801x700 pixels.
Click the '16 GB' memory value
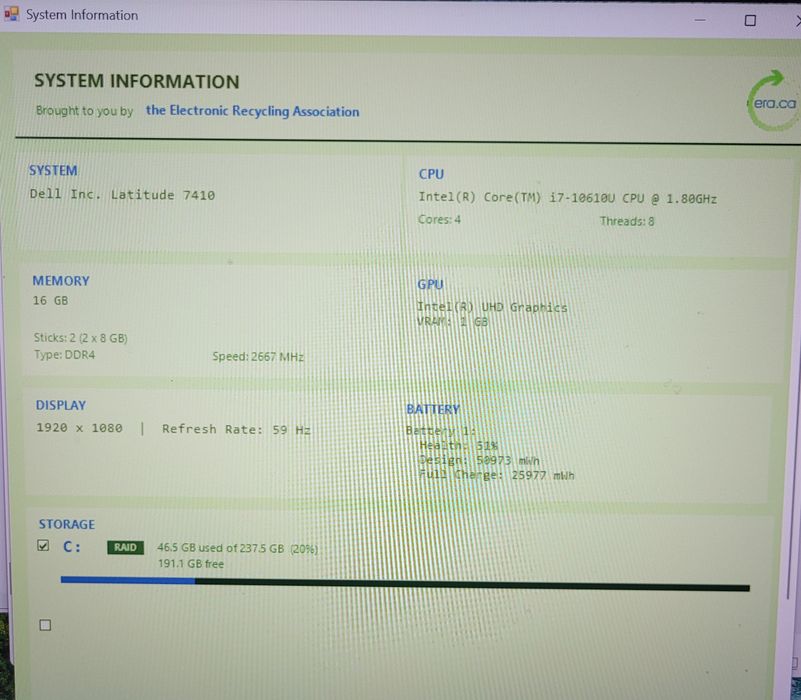[50, 300]
